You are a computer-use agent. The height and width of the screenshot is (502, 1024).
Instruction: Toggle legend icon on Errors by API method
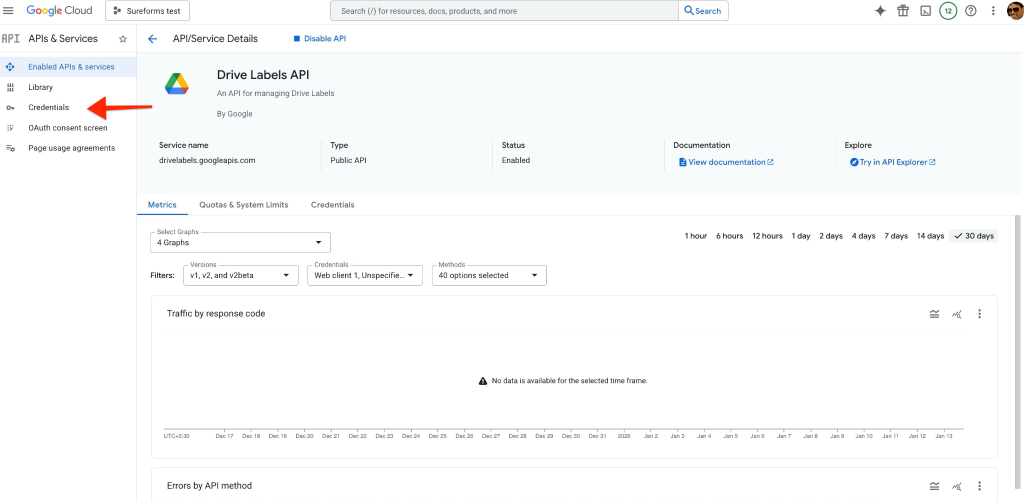[x=935, y=486]
